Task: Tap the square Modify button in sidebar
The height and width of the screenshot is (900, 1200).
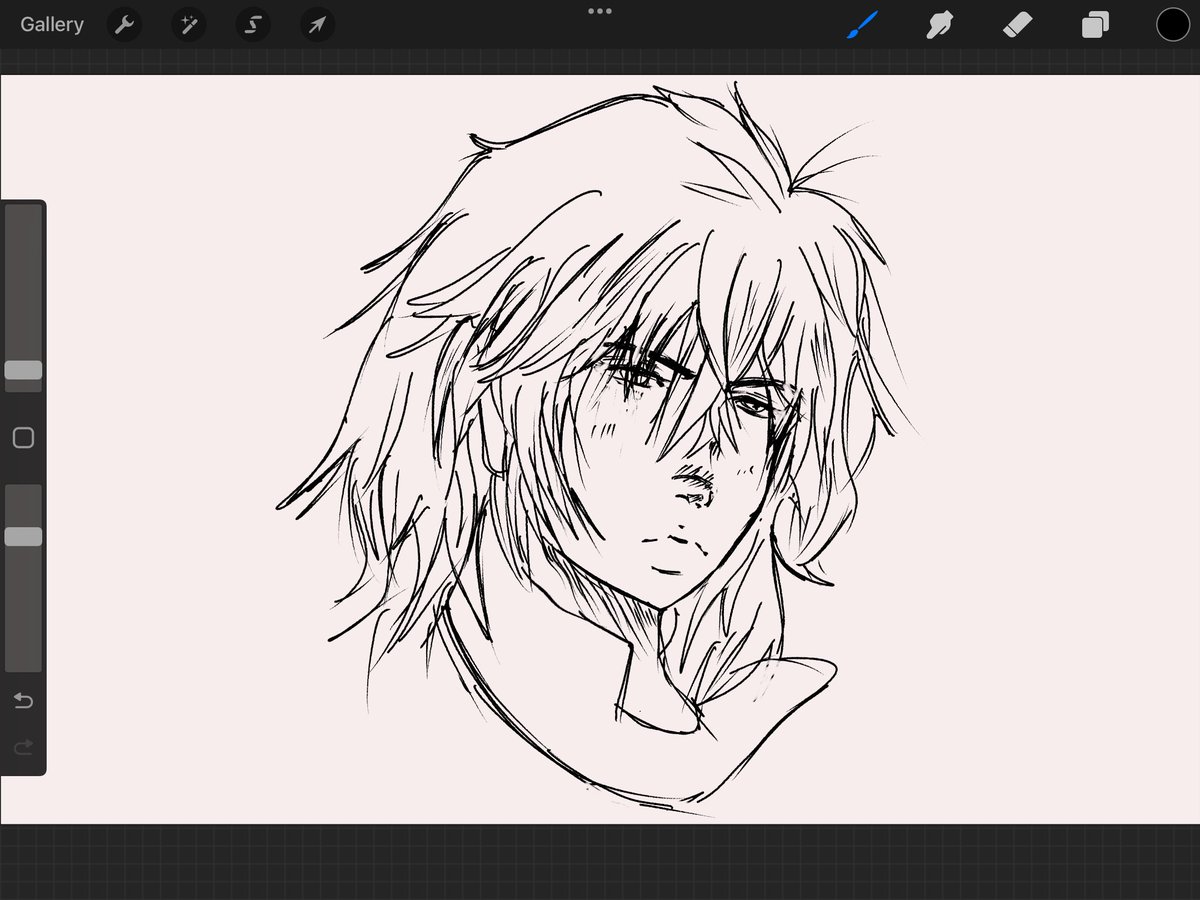Action: click(23, 438)
